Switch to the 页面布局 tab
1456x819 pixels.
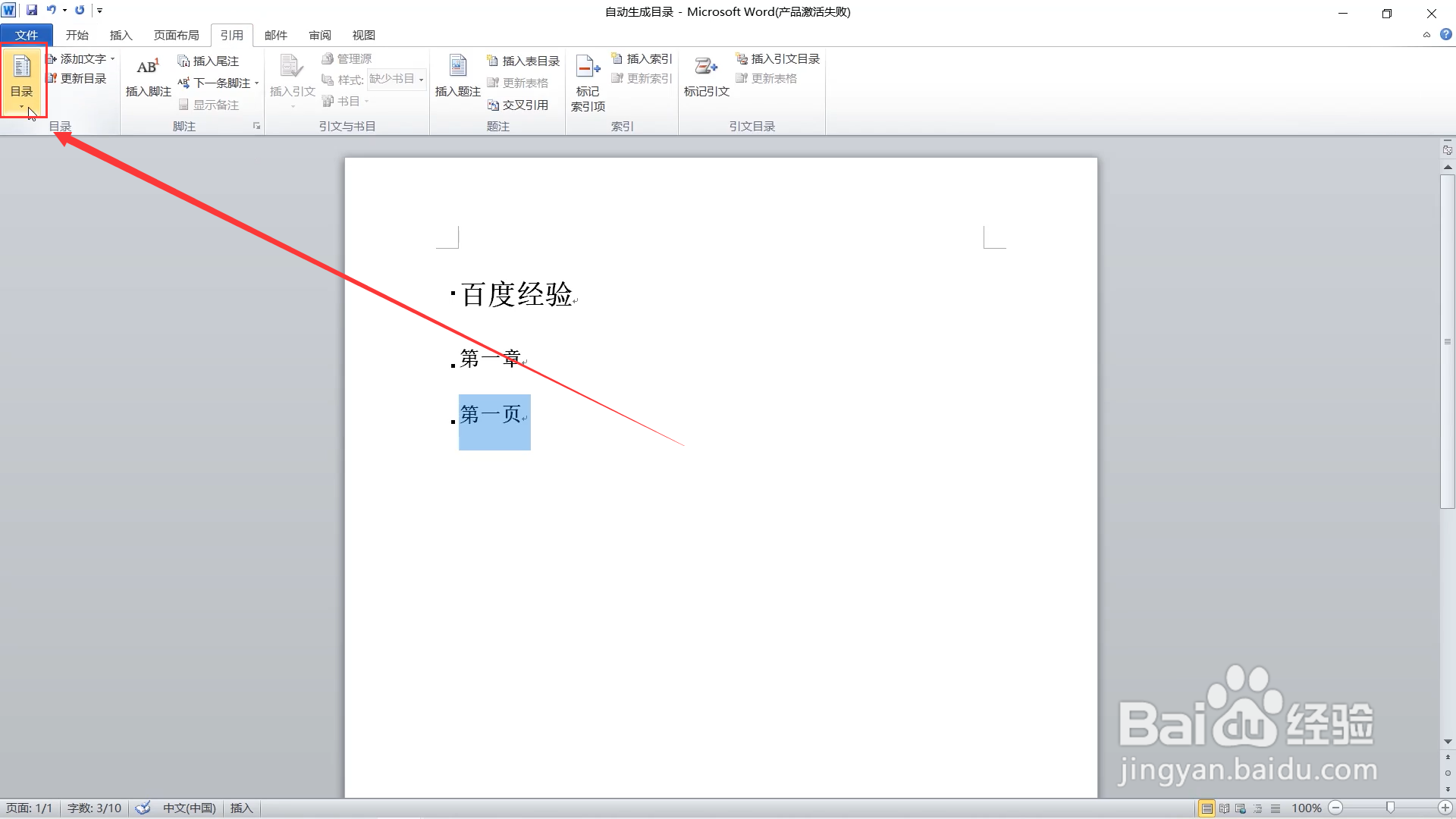176,35
